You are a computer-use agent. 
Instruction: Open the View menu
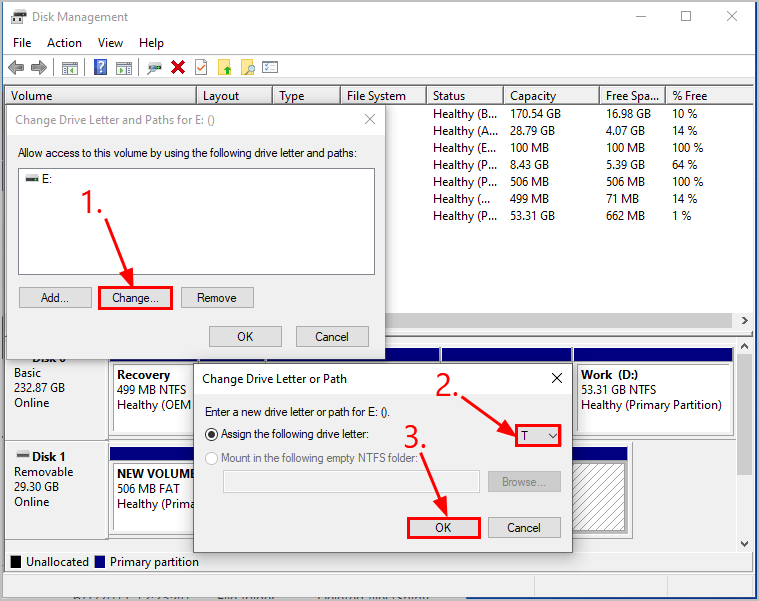110,43
